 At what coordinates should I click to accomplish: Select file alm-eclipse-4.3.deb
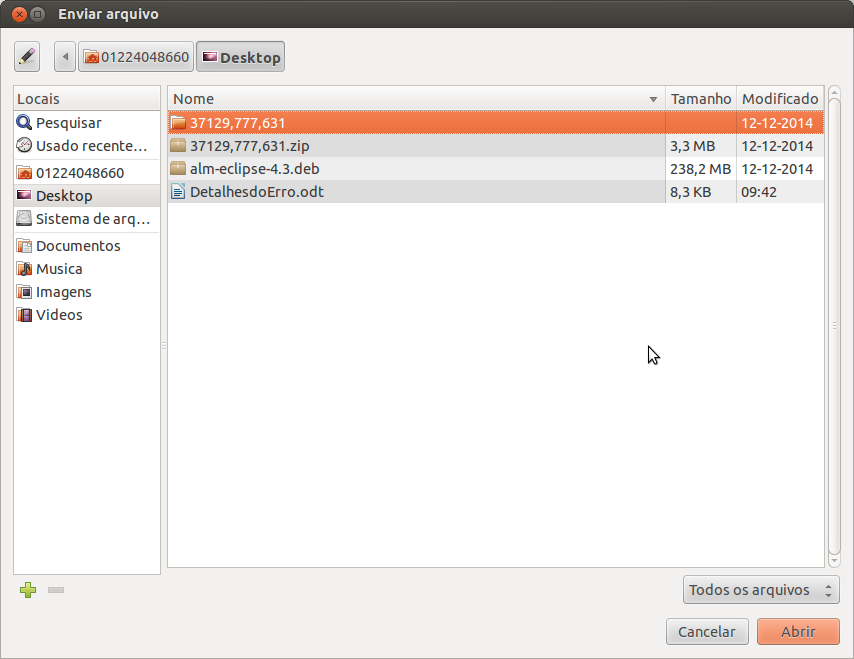click(496, 168)
